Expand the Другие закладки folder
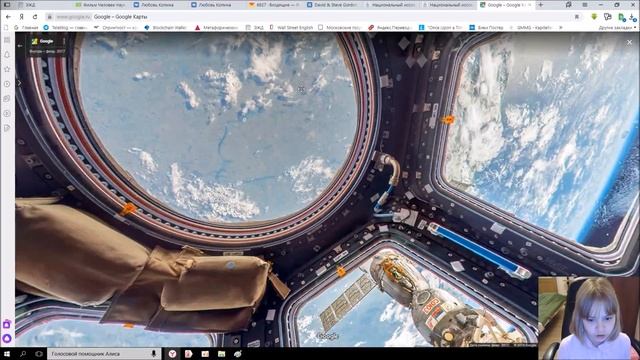Image resolution: width=640 pixels, height=360 pixels. 617,28
